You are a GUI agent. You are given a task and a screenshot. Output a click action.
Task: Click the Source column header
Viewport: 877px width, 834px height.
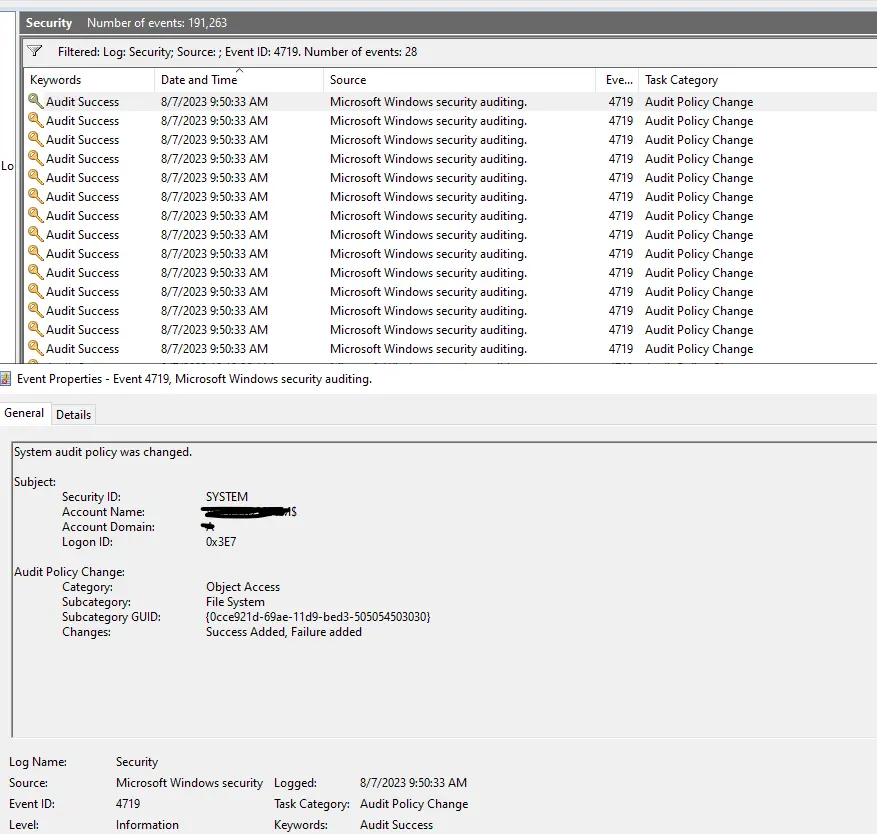pos(348,80)
